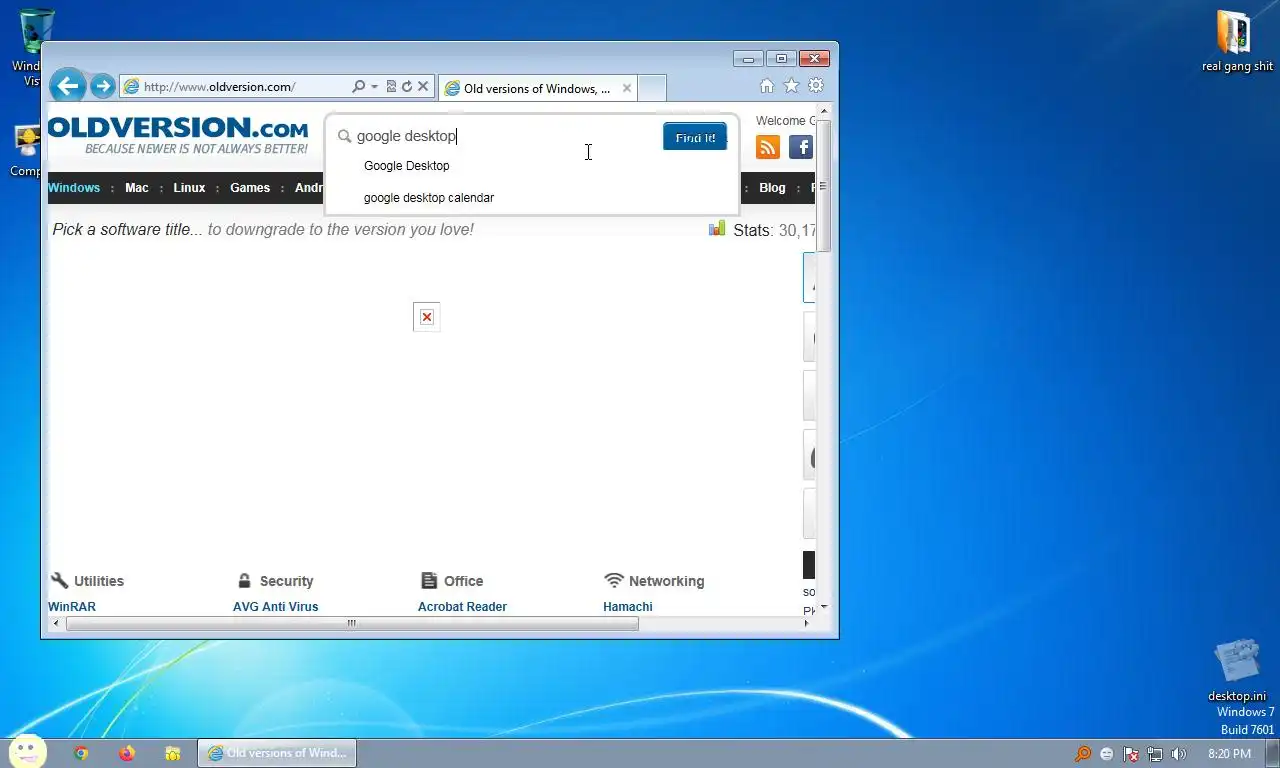The image size is (1280, 768).
Task: Open the orange RSS feed icon
Action: (x=768, y=147)
